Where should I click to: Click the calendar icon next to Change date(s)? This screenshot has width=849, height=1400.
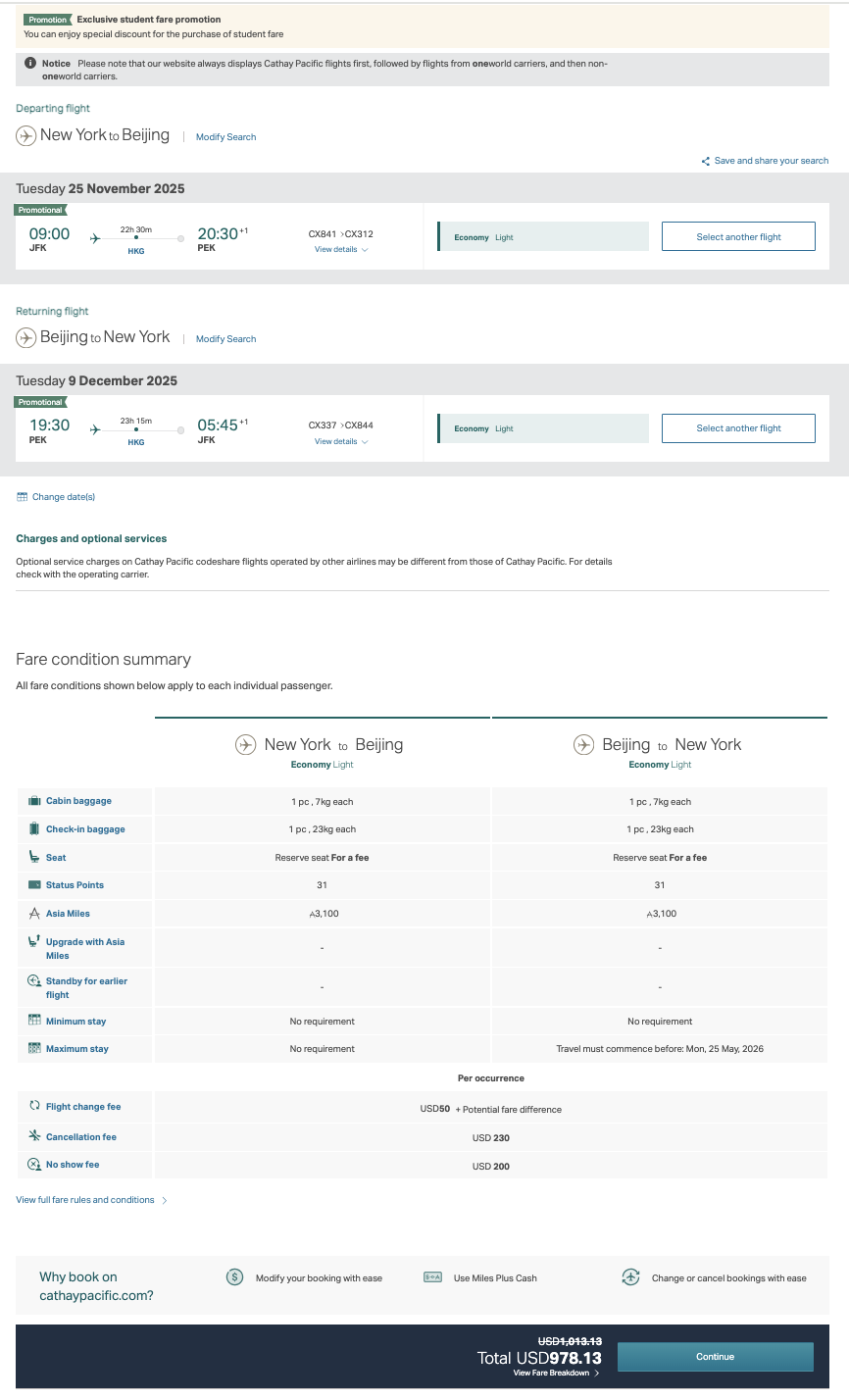[x=23, y=497]
